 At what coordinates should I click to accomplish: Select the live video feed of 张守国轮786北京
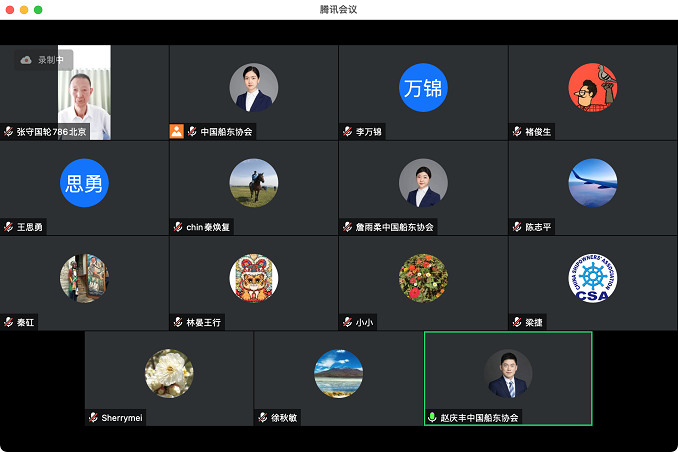[84, 93]
